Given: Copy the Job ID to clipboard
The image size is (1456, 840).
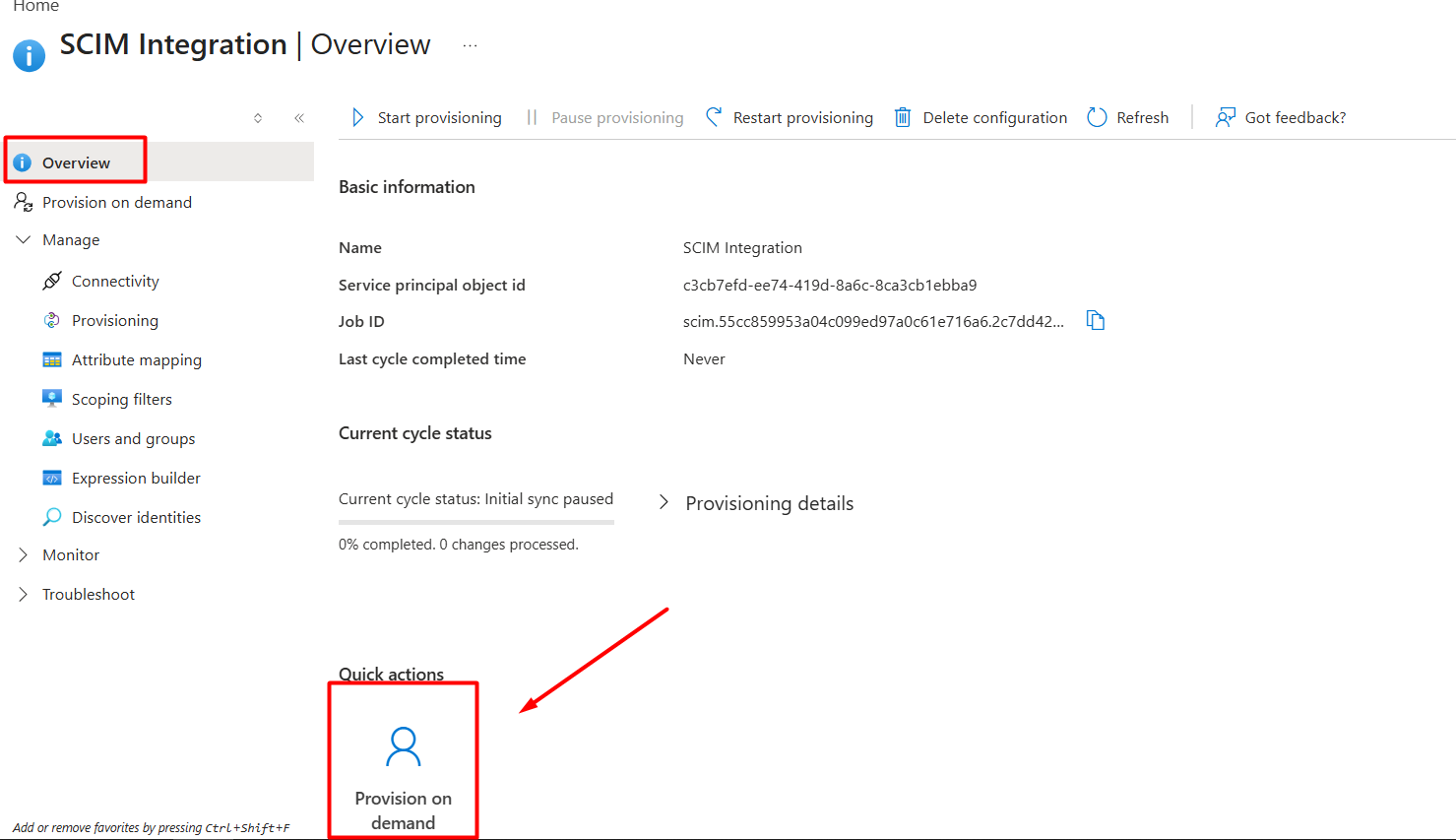Looking at the screenshot, I should pyautogui.click(x=1095, y=320).
